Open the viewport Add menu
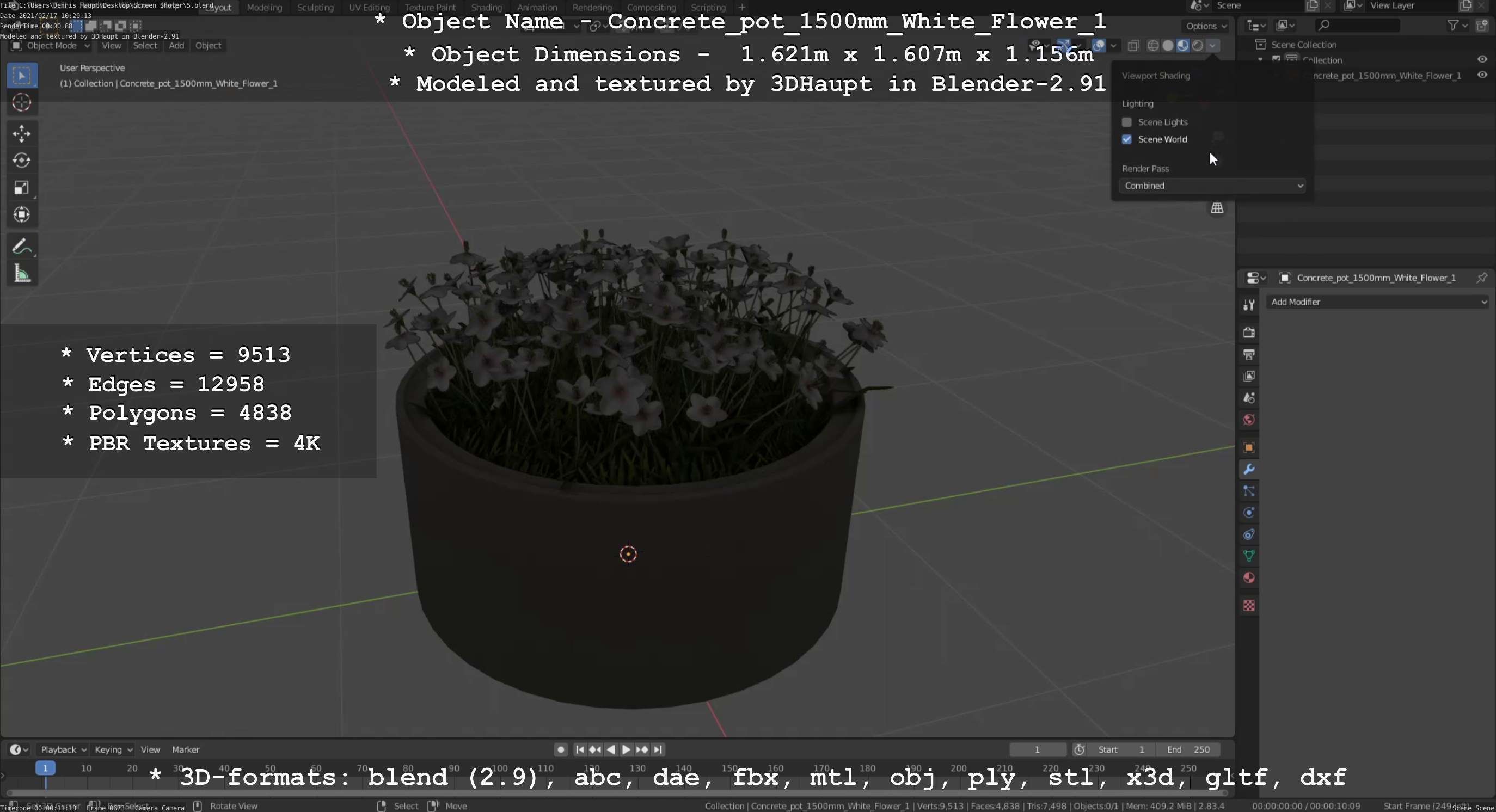The width and height of the screenshot is (1496, 812). click(x=176, y=46)
